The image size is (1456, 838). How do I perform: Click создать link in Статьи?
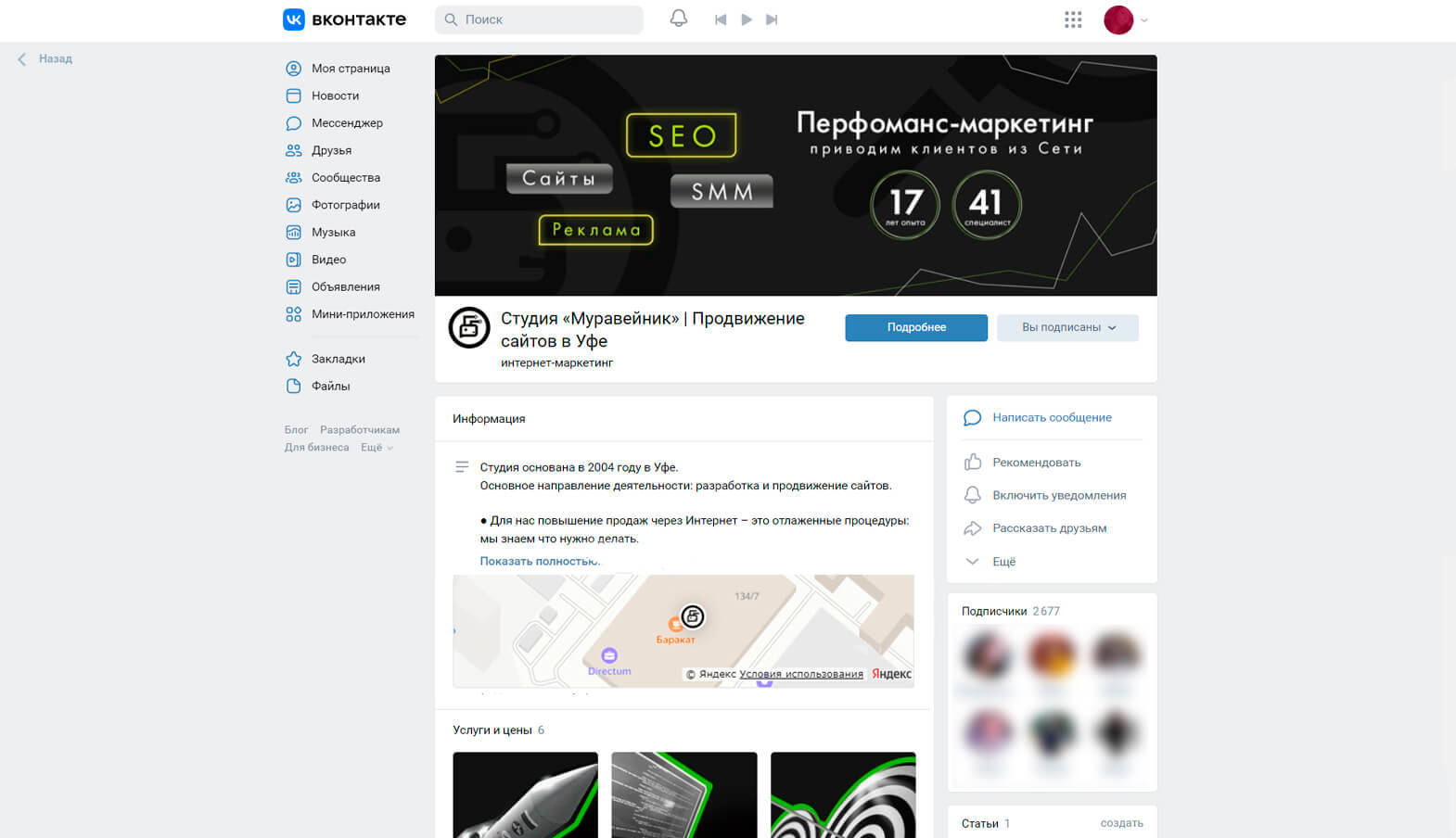(1121, 823)
